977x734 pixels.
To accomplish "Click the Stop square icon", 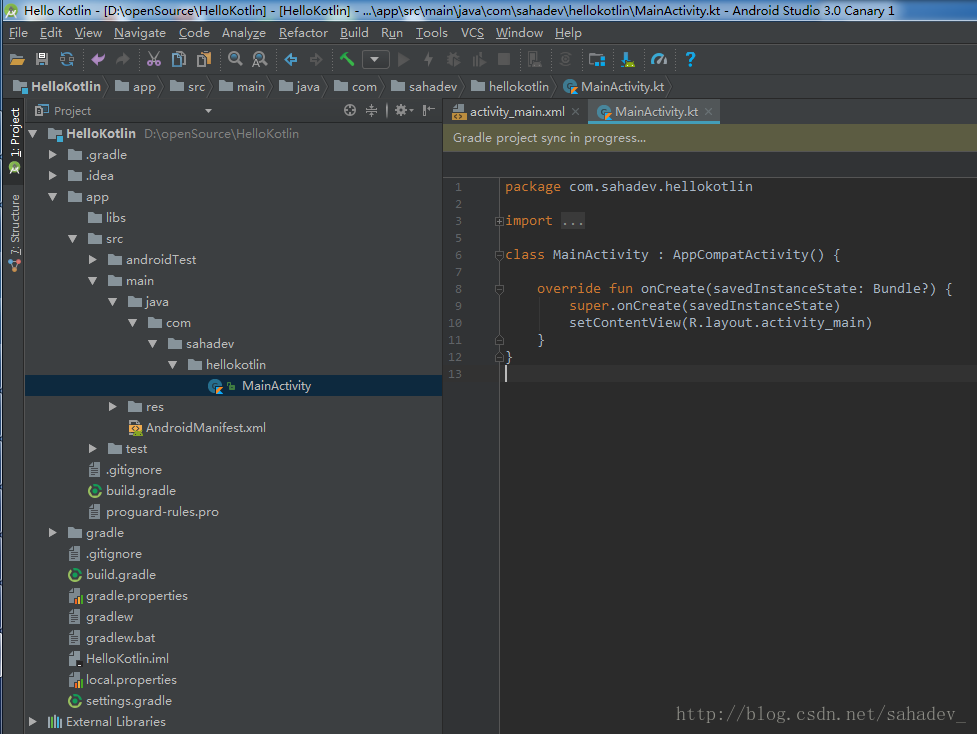I will coord(504,60).
